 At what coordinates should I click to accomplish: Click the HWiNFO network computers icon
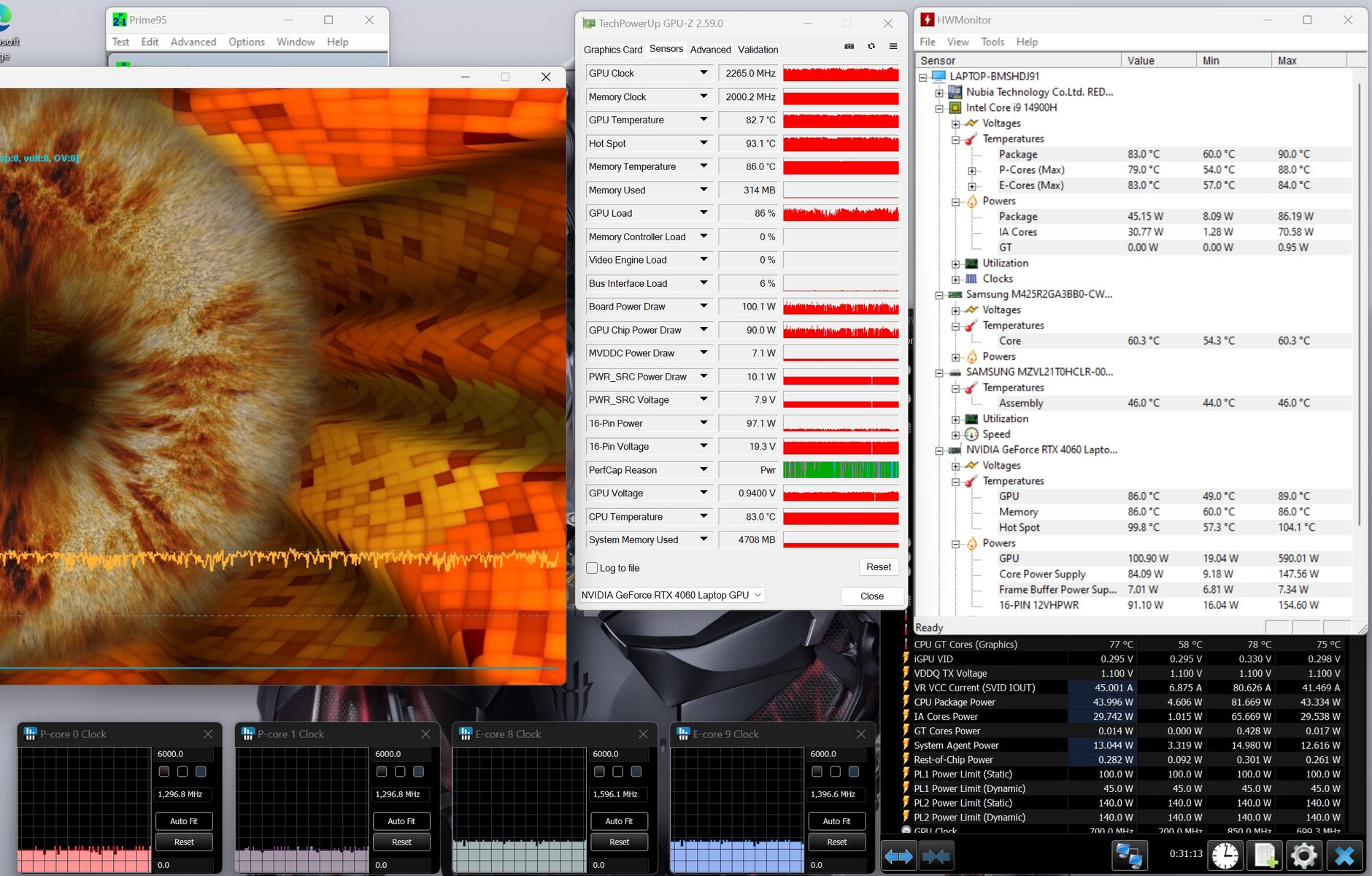click(1129, 856)
